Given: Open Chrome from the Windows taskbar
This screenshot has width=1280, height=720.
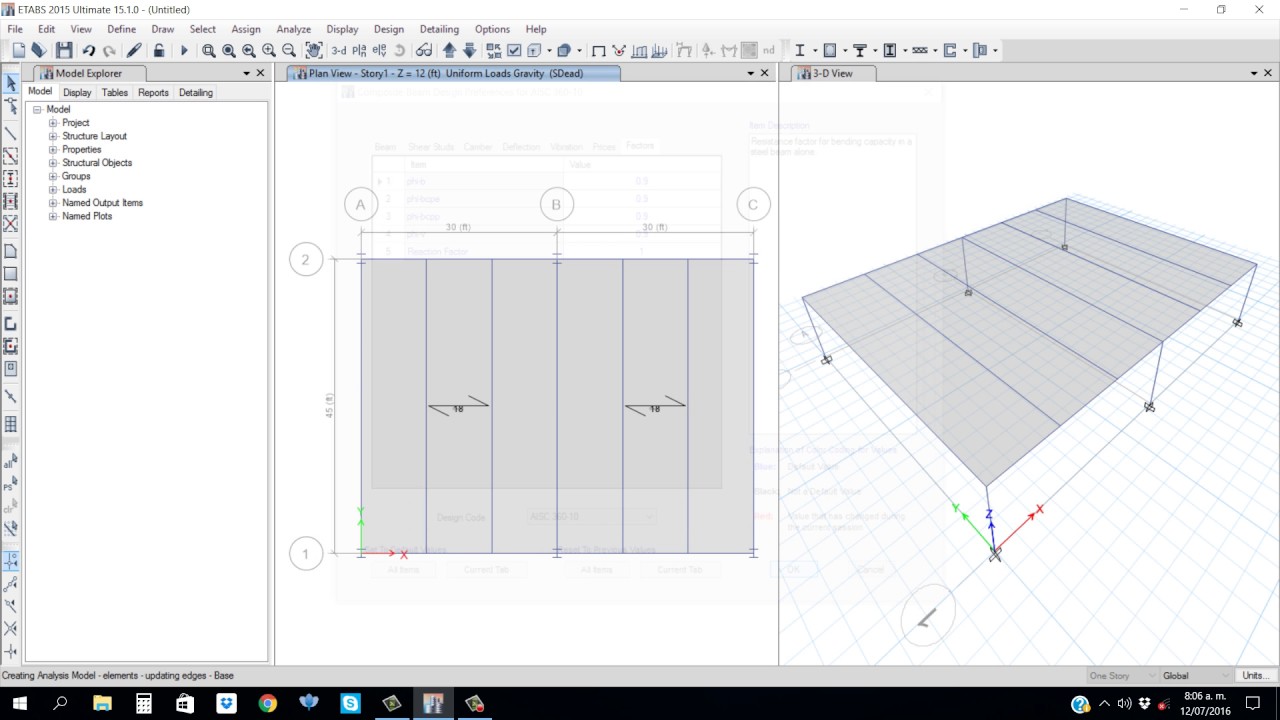Looking at the screenshot, I should coord(267,704).
